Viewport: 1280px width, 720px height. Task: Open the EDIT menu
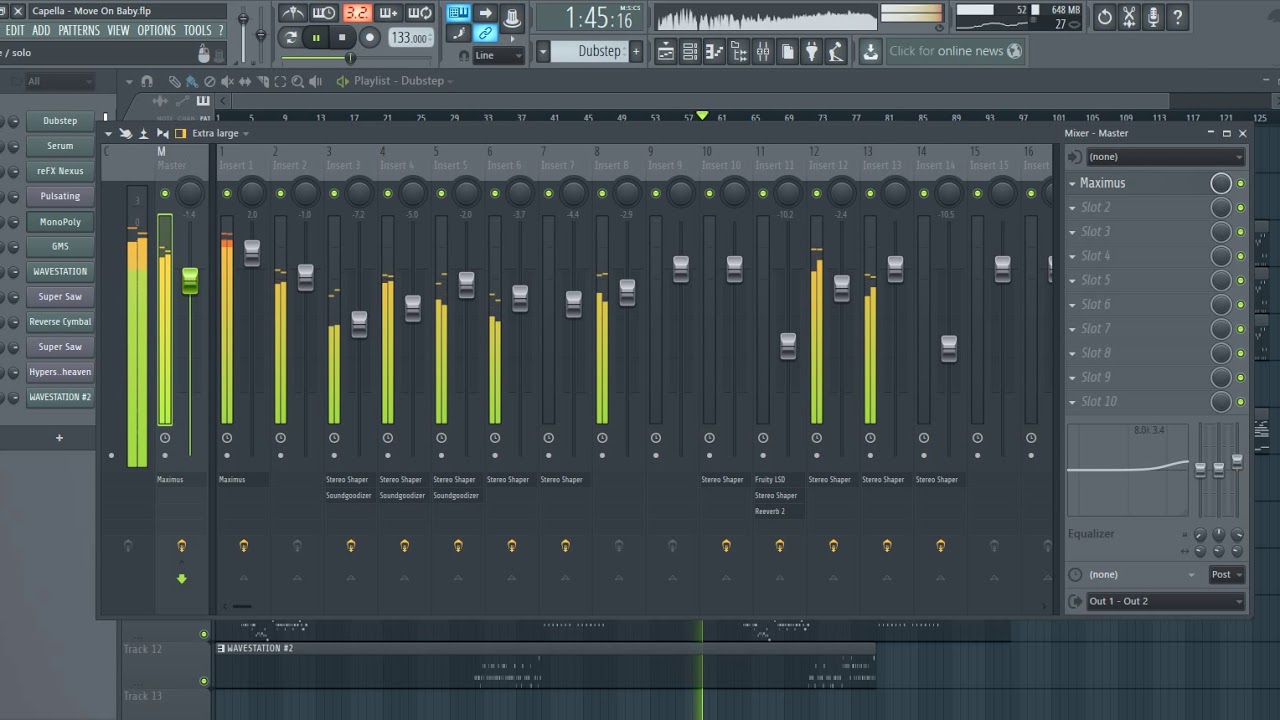(x=15, y=31)
